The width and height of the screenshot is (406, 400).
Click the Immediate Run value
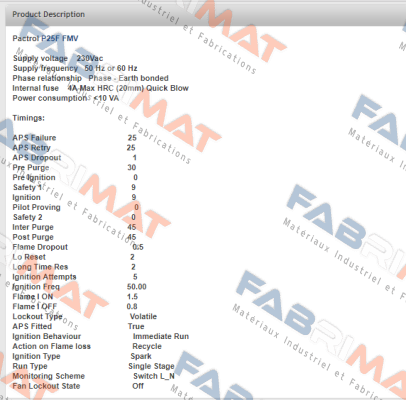(161, 336)
